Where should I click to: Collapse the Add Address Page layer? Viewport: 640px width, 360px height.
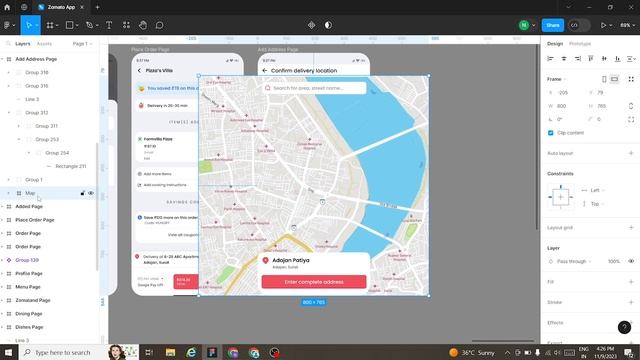[x=2, y=59]
